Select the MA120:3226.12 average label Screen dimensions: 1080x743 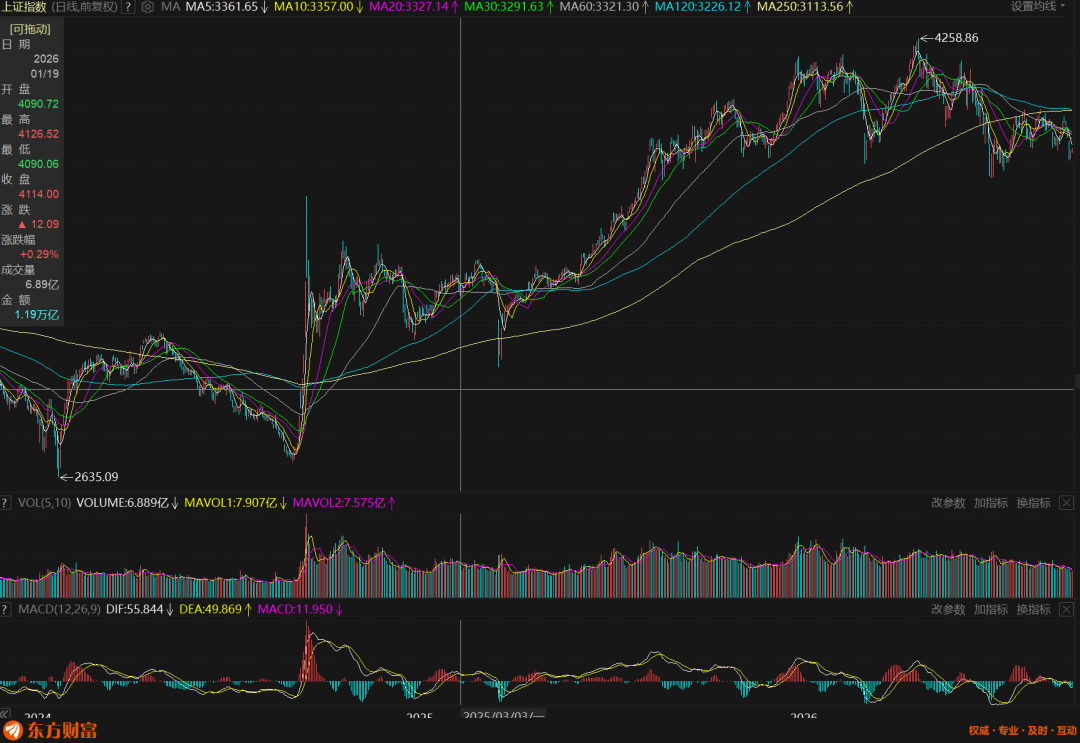pos(703,7)
